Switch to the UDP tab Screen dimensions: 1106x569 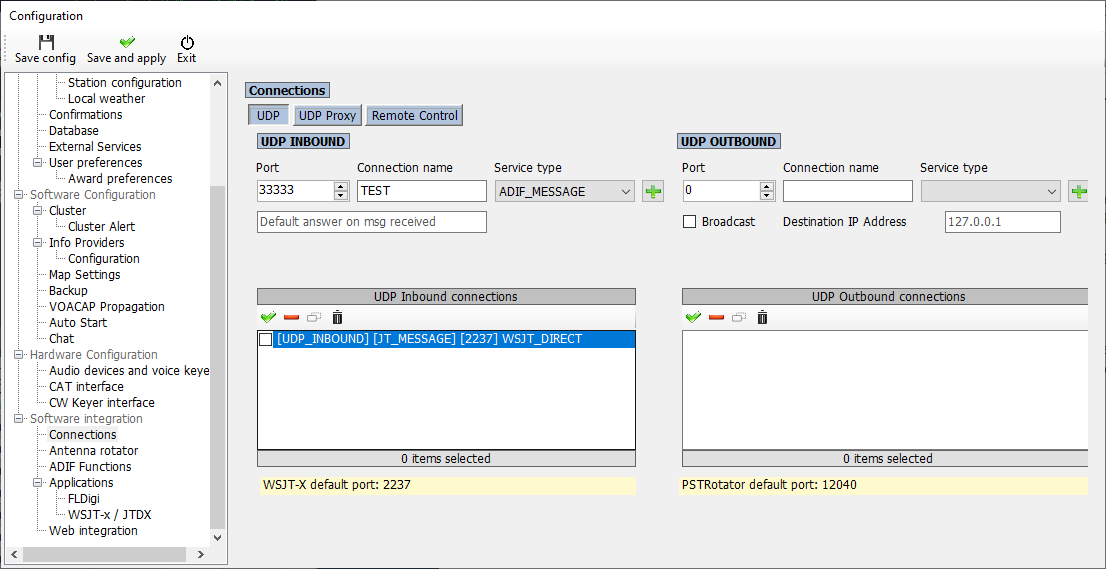coord(268,116)
